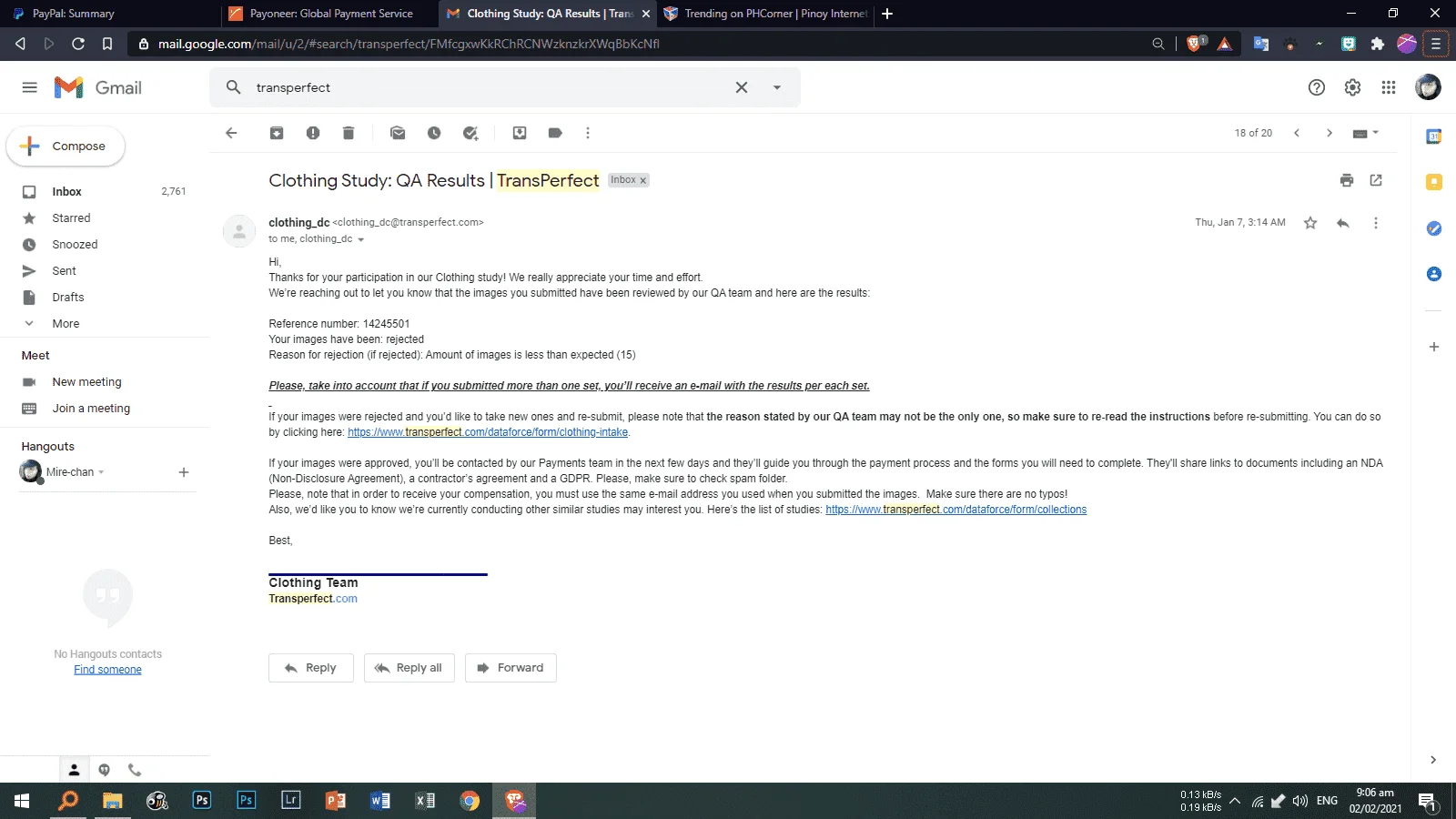Switch to Payoneer browser tab
The image size is (1456, 819).
pyautogui.click(x=328, y=14)
